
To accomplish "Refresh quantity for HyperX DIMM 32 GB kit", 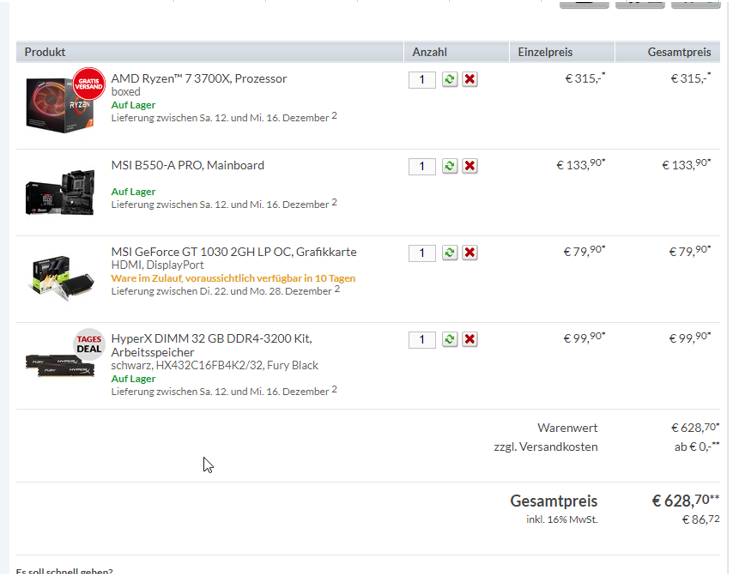I will coord(450,339).
